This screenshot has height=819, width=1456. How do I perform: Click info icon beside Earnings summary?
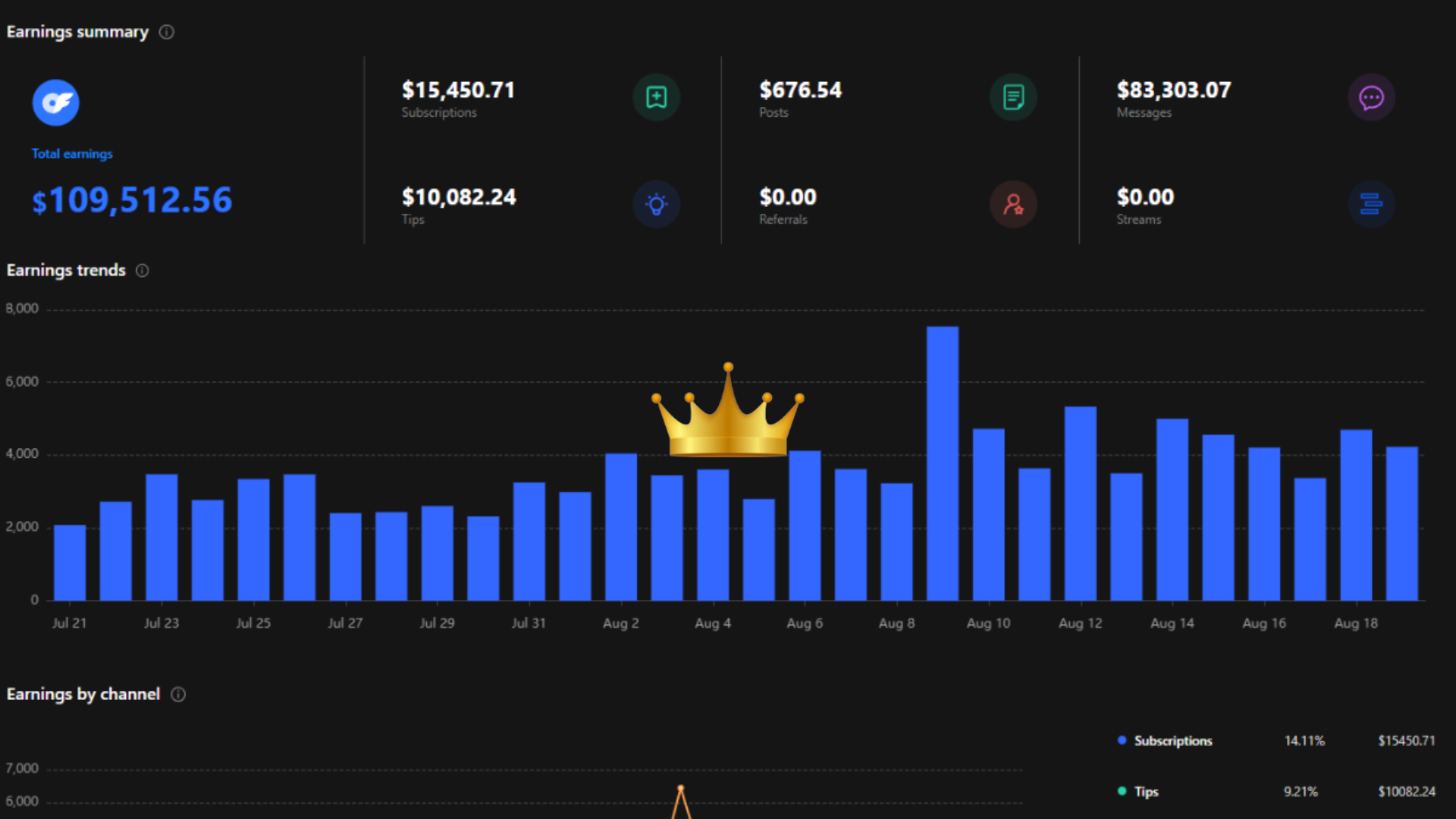(167, 32)
